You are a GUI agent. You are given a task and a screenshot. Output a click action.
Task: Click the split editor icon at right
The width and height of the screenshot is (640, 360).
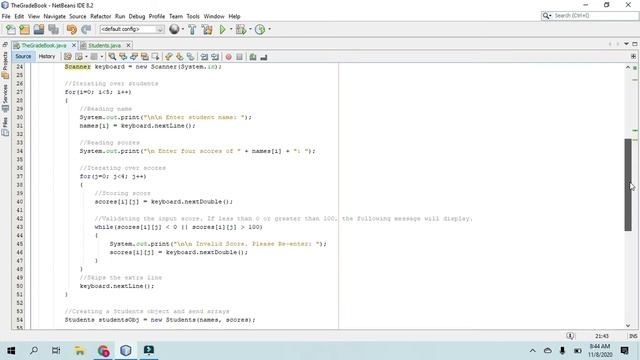[x=633, y=56]
